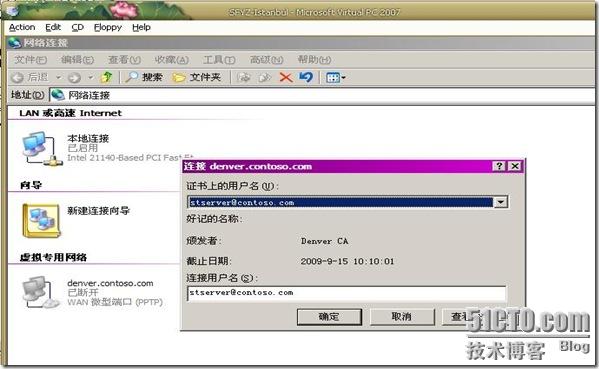Open the 查看(V) menu

[x=125, y=60]
